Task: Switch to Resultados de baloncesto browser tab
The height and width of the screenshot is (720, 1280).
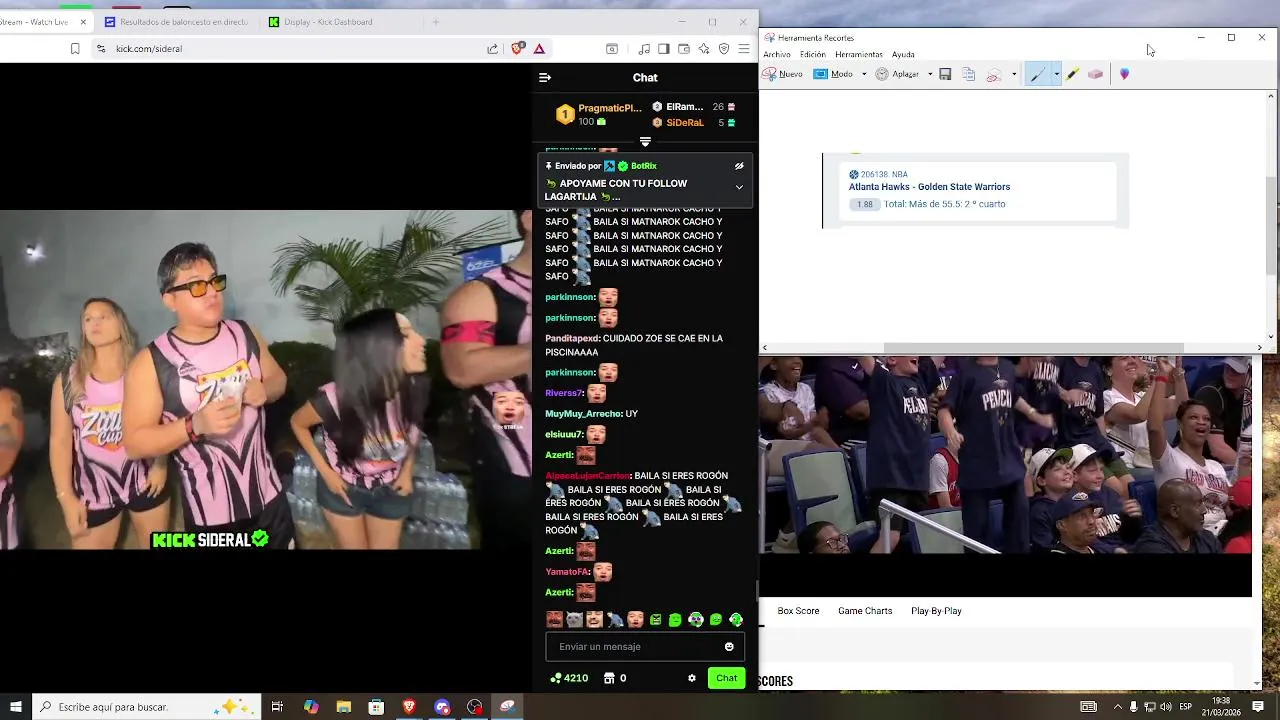Action: pyautogui.click(x=177, y=22)
